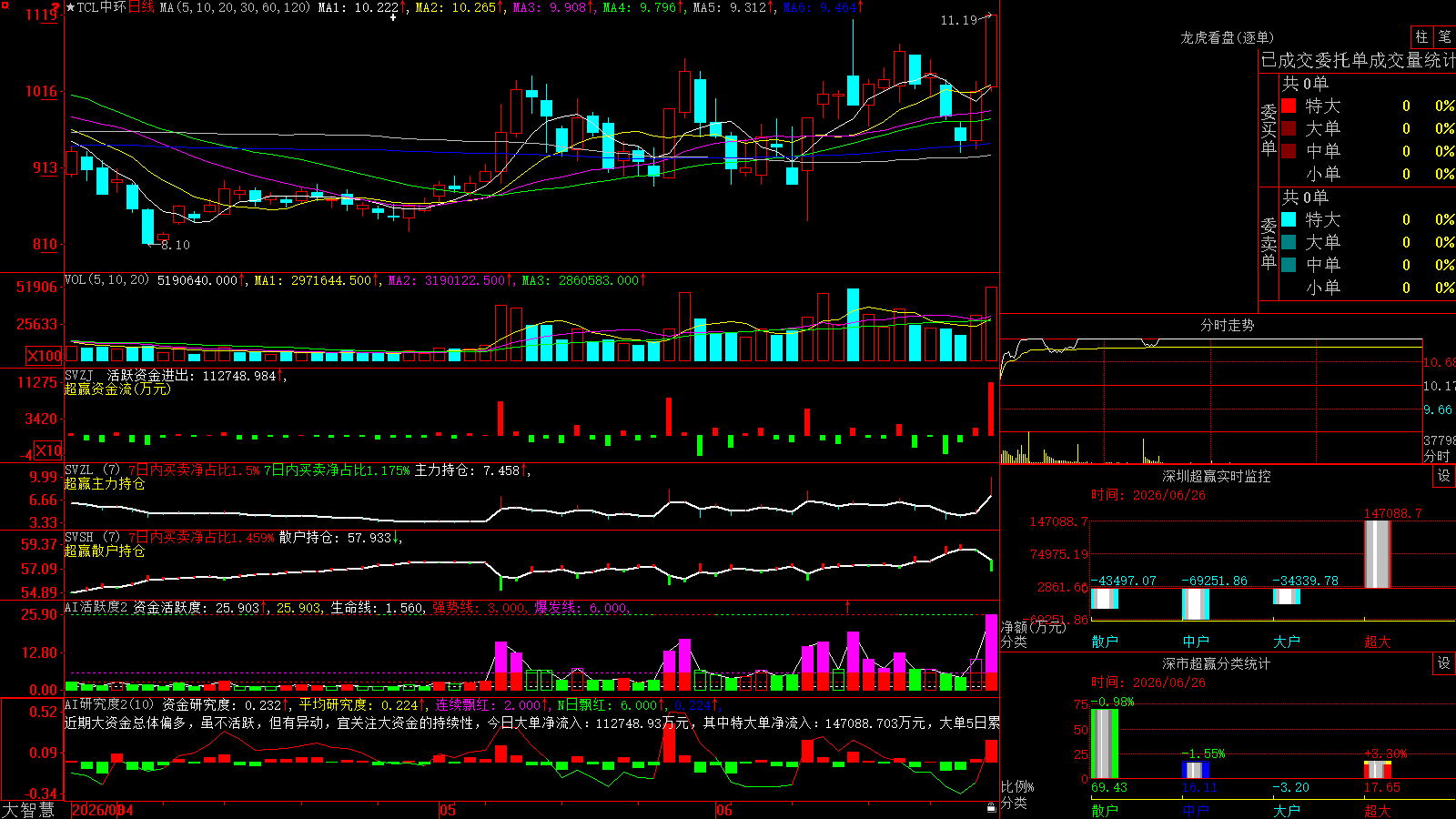This screenshot has width=1456, height=819.
Task: Click the red 特大 buy-order swatch
Action: pos(1289,106)
